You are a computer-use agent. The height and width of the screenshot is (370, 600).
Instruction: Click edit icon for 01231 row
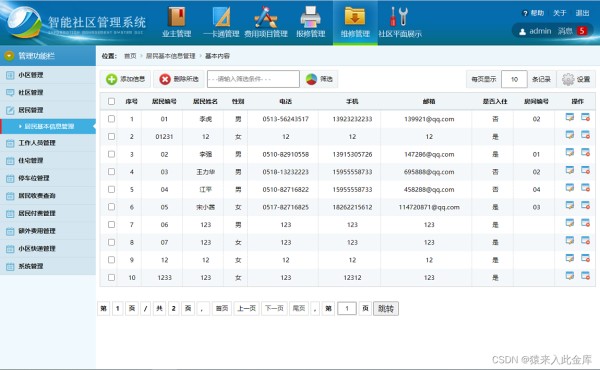click(x=570, y=135)
